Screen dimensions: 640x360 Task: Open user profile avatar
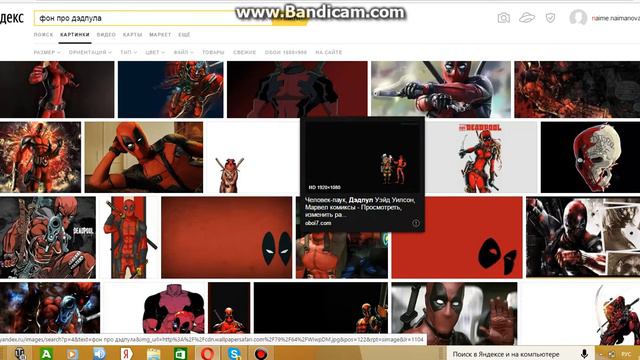[578, 18]
